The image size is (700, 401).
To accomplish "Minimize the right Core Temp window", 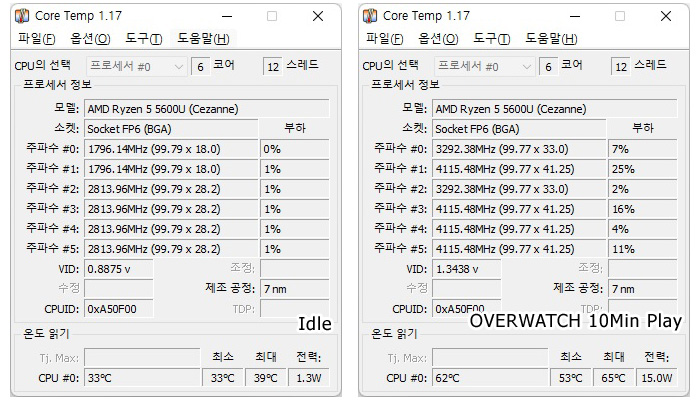I will coord(574,16).
